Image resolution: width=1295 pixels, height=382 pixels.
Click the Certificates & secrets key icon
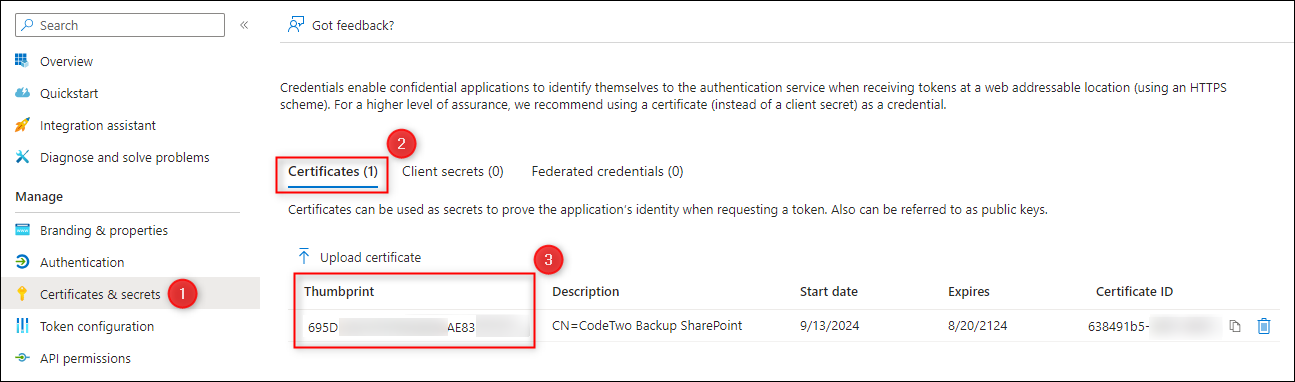(x=23, y=294)
